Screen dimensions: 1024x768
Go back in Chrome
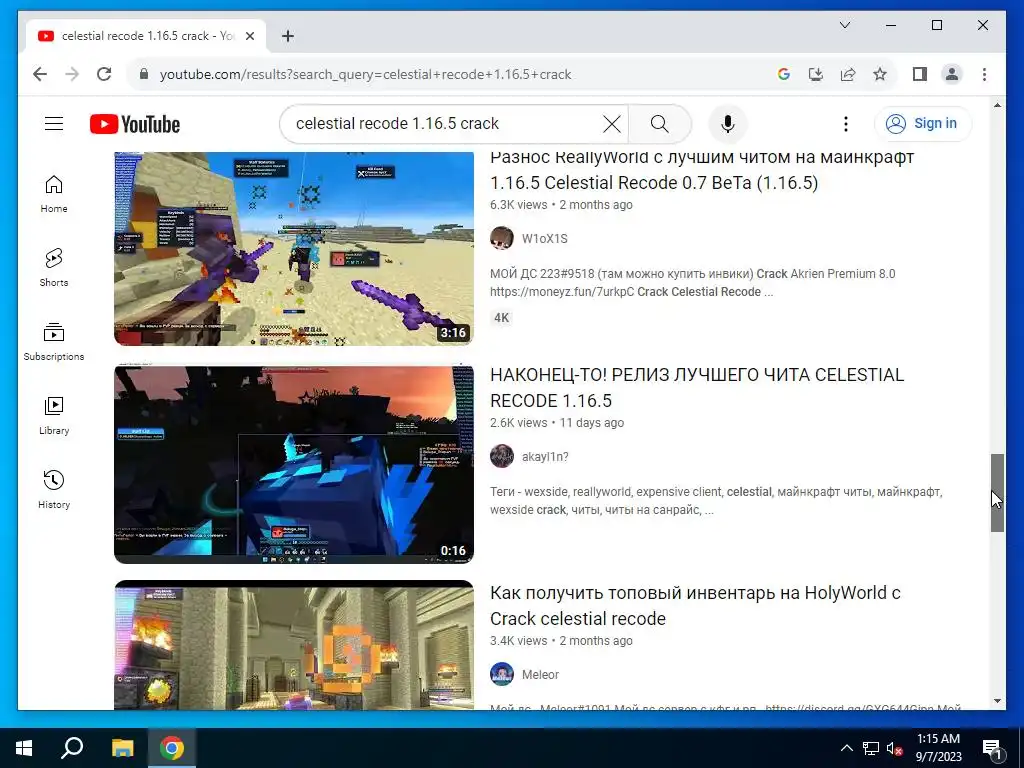(40, 74)
